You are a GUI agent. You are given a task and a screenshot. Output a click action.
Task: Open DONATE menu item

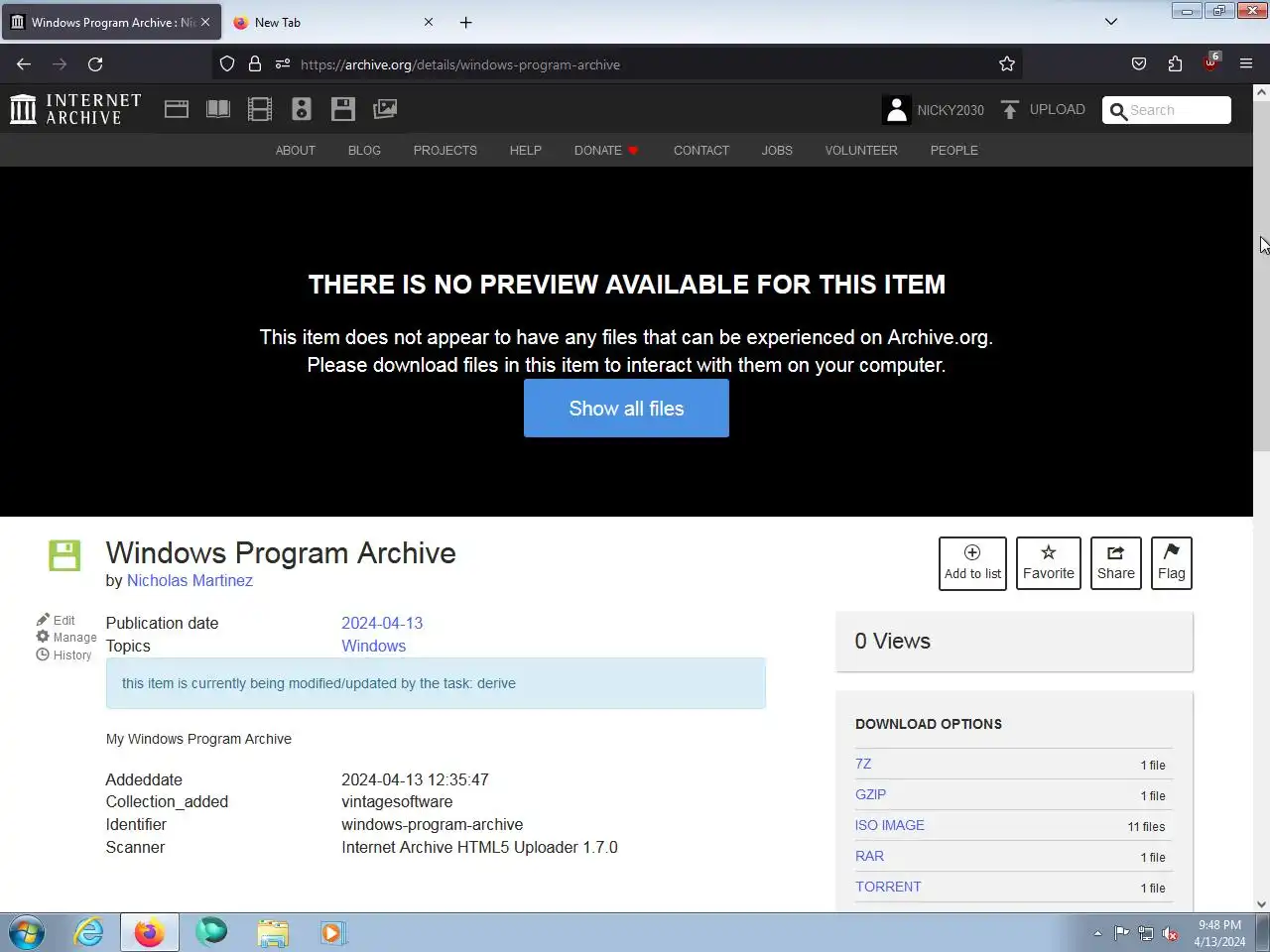[606, 151]
